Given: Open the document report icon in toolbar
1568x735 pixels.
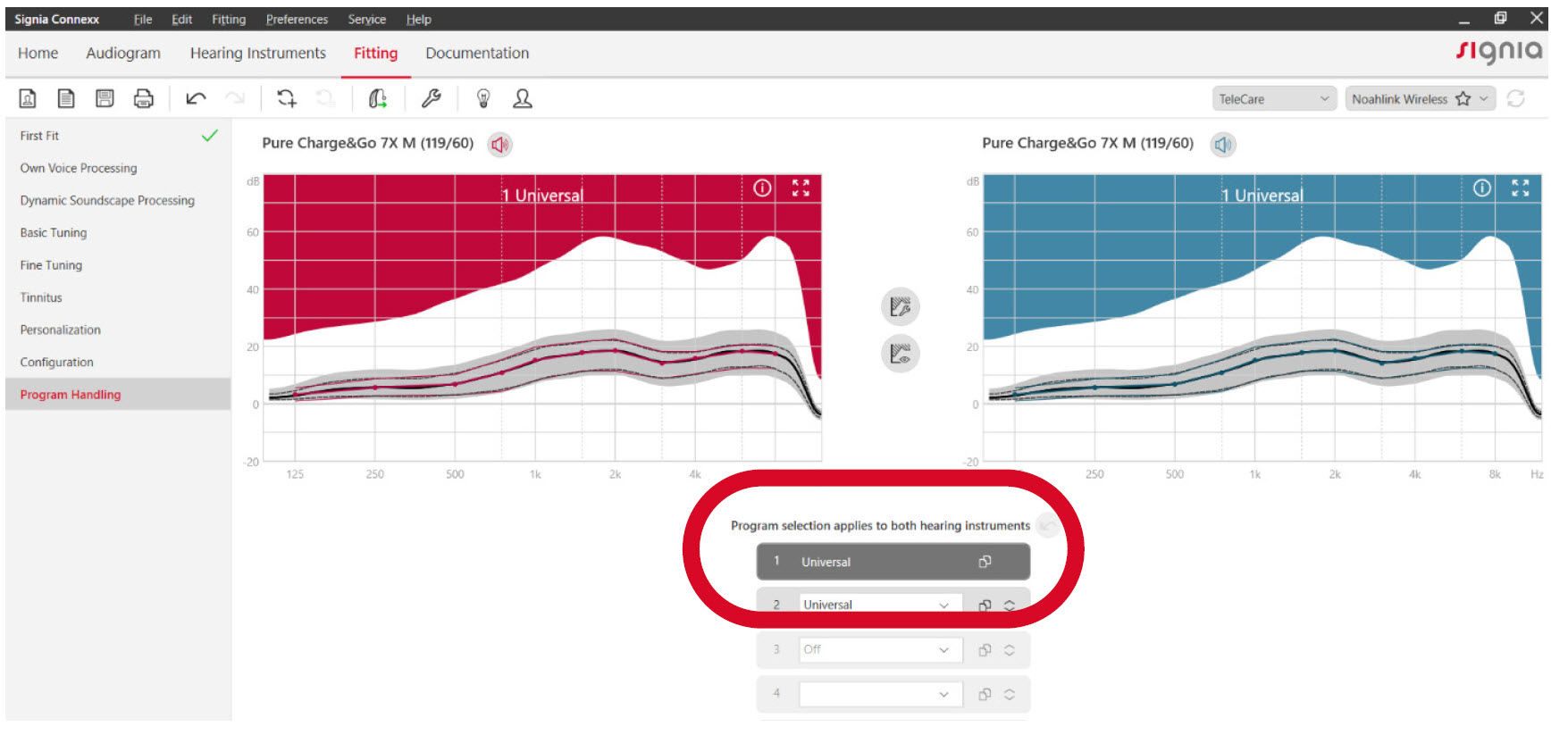Looking at the screenshot, I should coord(66,99).
